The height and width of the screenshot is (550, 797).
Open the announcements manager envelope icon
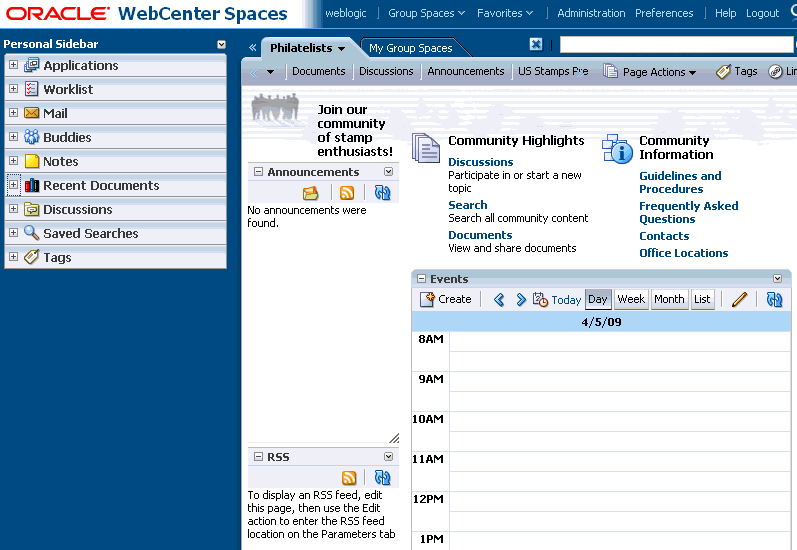tap(311, 193)
